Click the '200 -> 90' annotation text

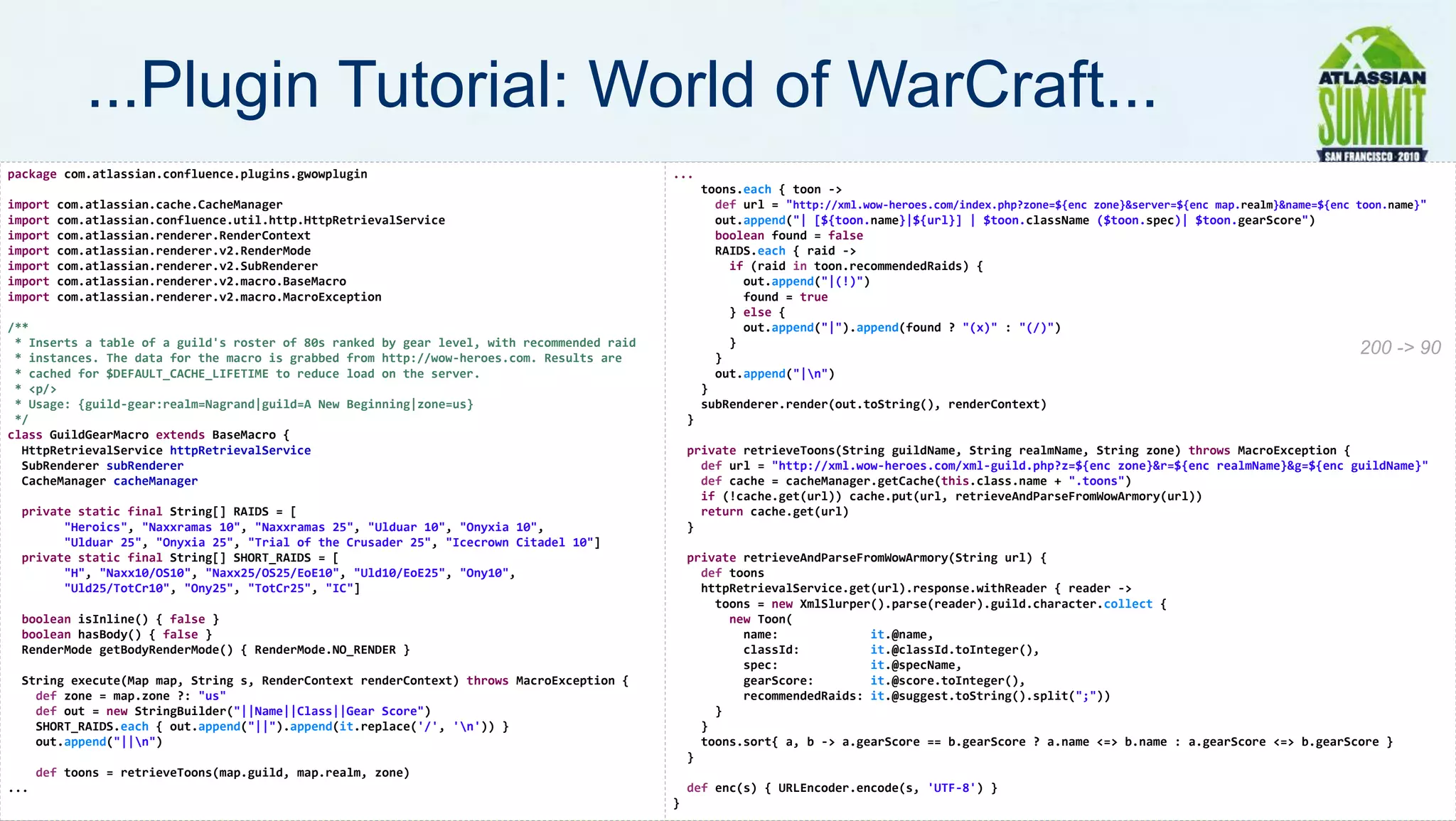click(x=1400, y=348)
